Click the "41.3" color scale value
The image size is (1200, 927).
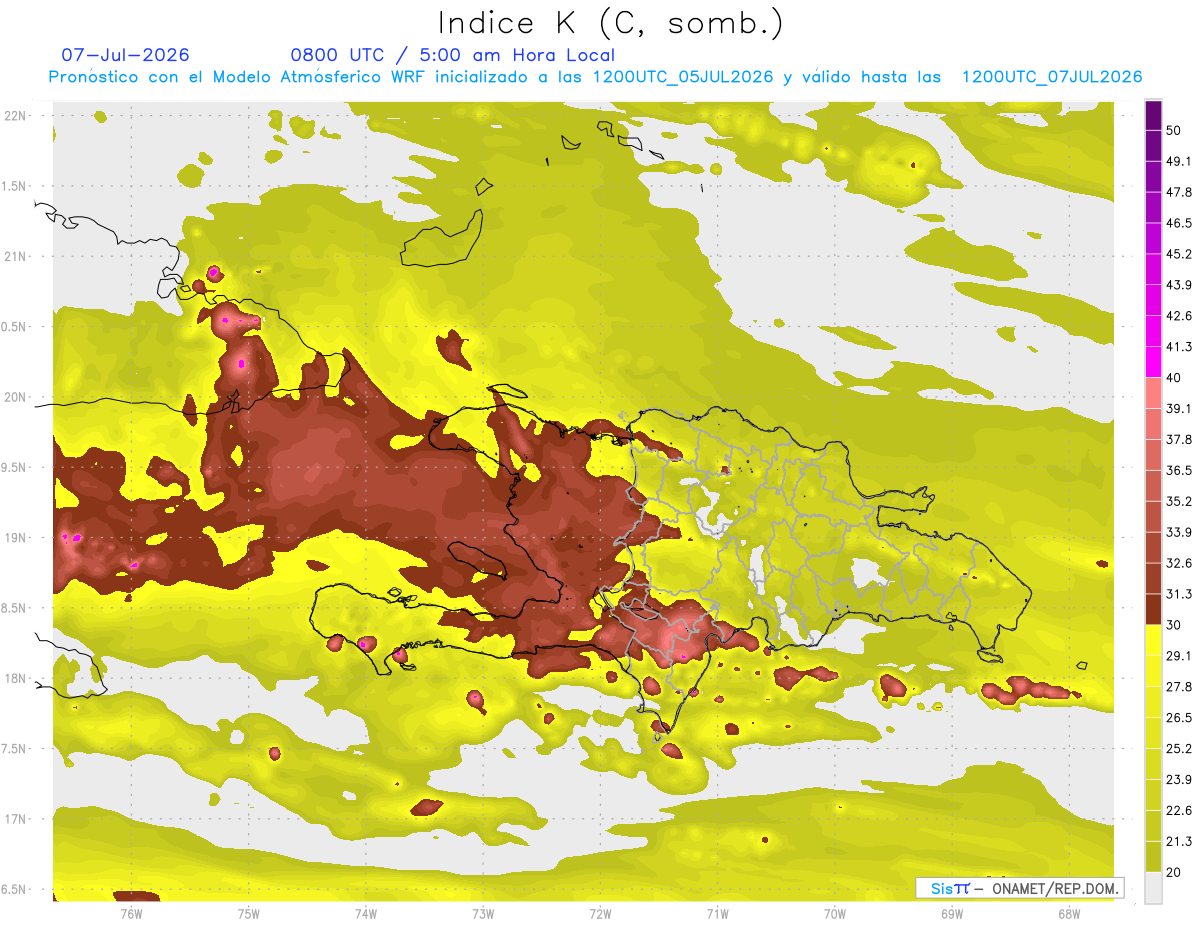pos(1179,347)
